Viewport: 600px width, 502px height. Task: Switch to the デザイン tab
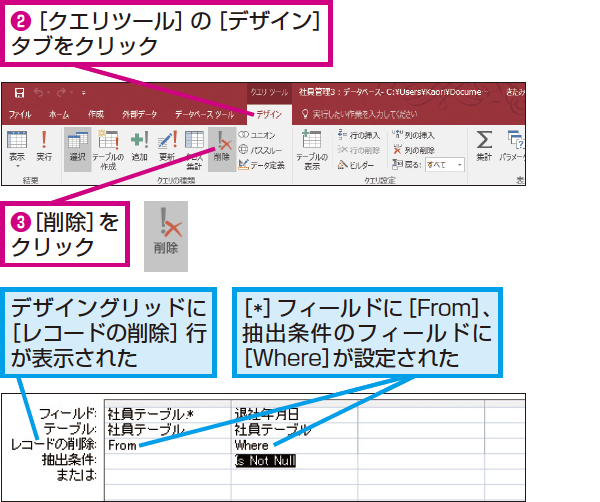point(269,115)
